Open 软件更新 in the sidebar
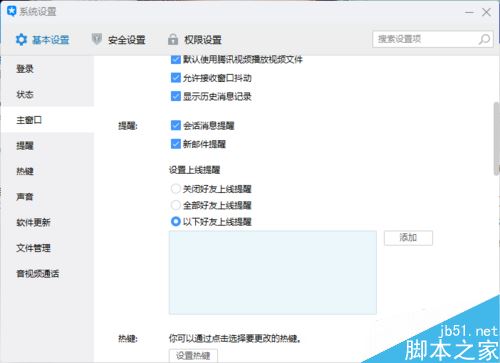500x363 pixels. pos(47,222)
